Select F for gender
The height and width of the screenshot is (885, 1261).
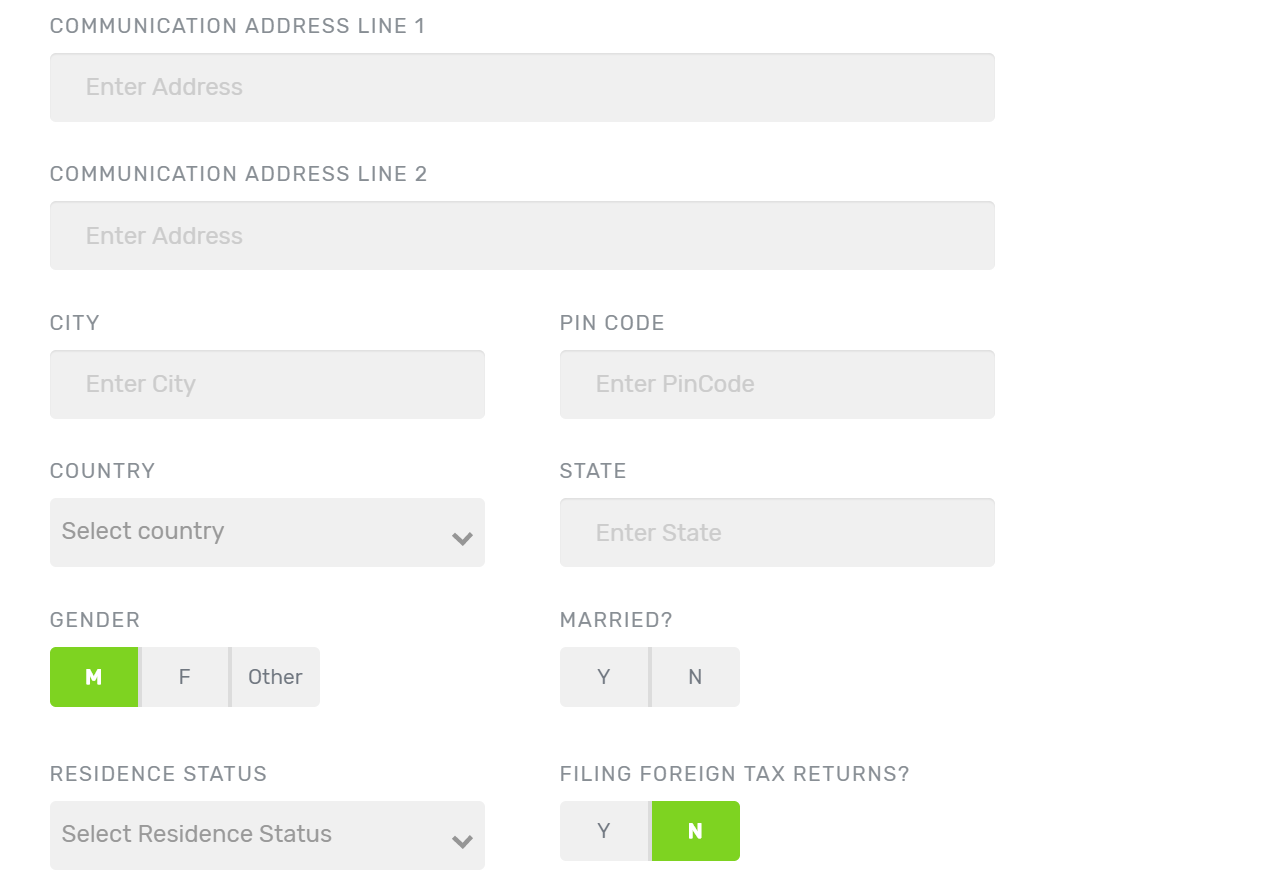coord(185,677)
